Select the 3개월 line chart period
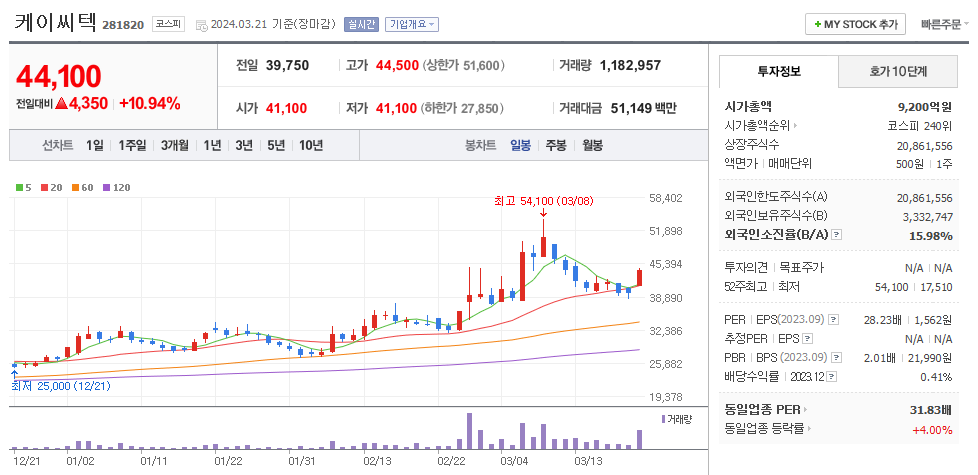The width and height of the screenshot is (978, 475). click(175, 145)
